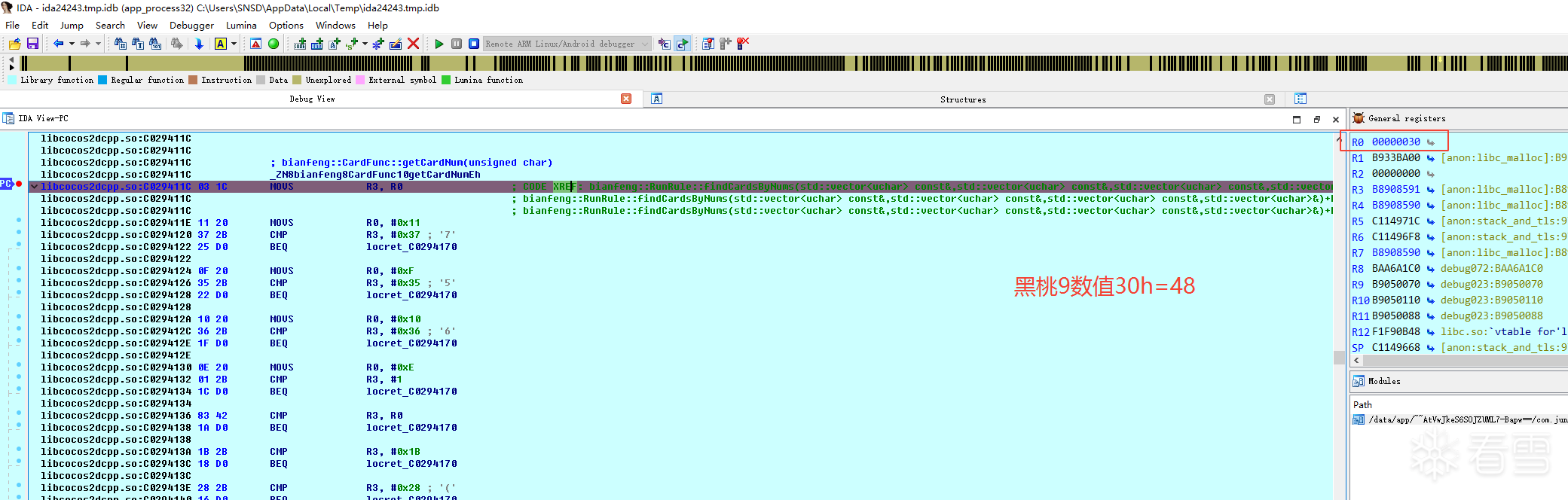Switch to the Debug View tab
This screenshot has width=1568, height=500.
(x=312, y=99)
